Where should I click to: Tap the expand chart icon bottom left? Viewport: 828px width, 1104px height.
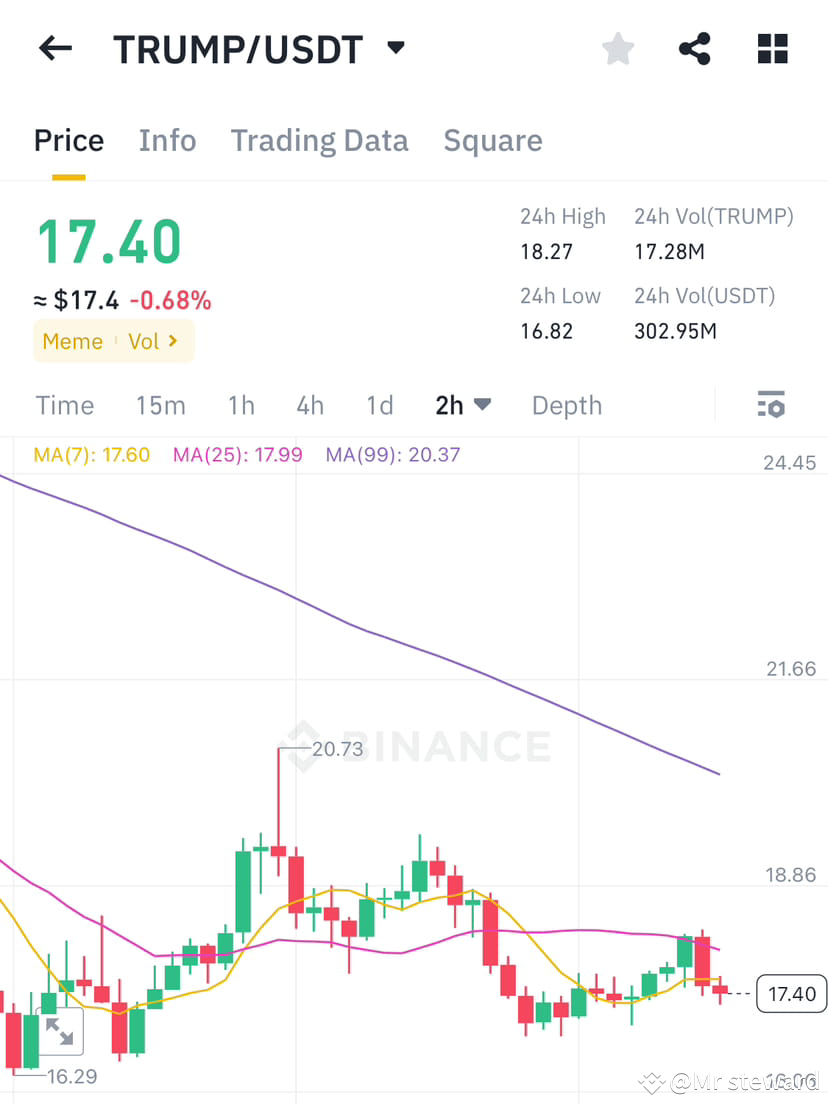pyautogui.click(x=60, y=1032)
